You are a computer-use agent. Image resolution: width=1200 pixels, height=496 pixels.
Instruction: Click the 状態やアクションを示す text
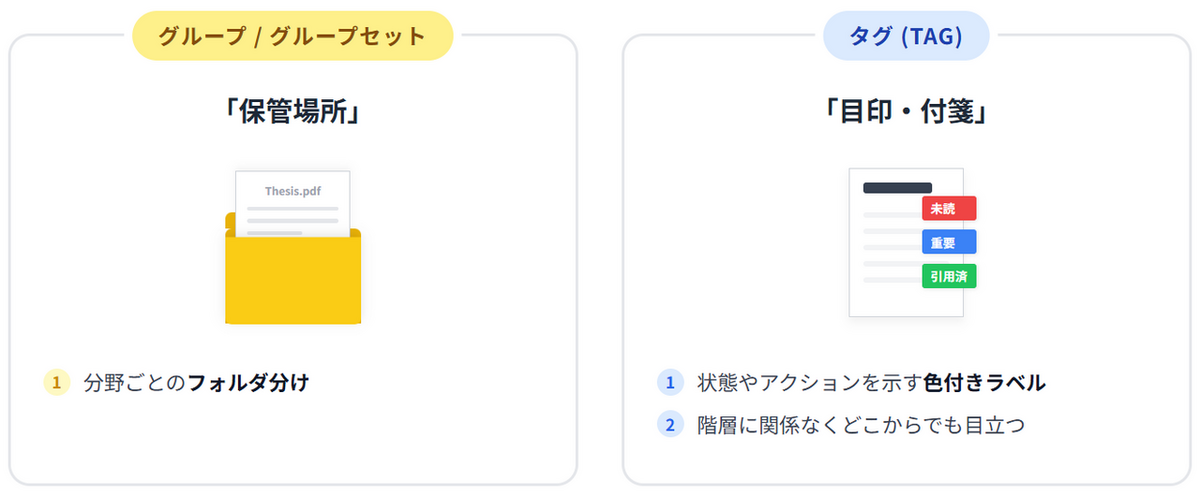(809, 382)
